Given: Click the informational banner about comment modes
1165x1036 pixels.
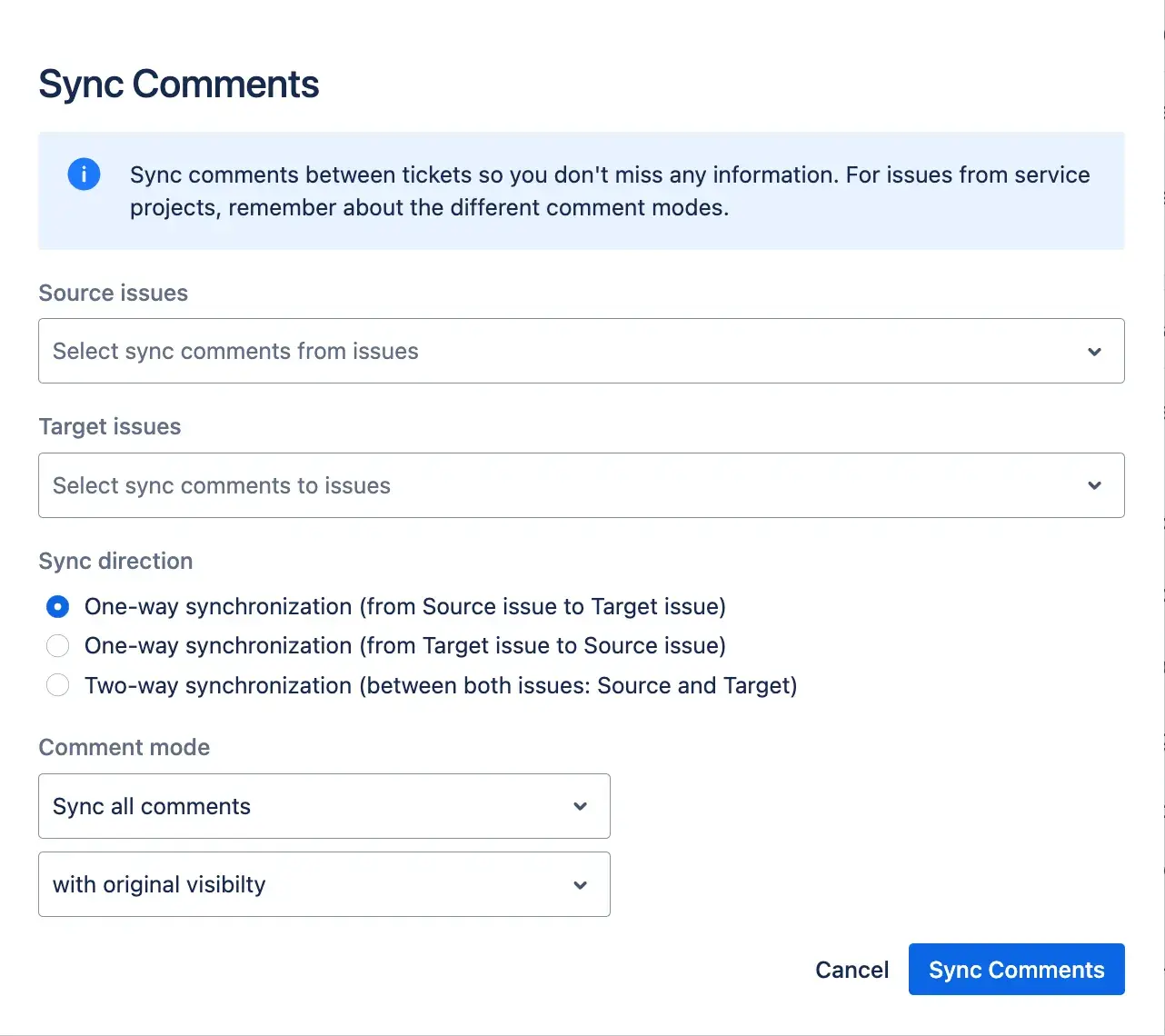Looking at the screenshot, I should click(582, 191).
